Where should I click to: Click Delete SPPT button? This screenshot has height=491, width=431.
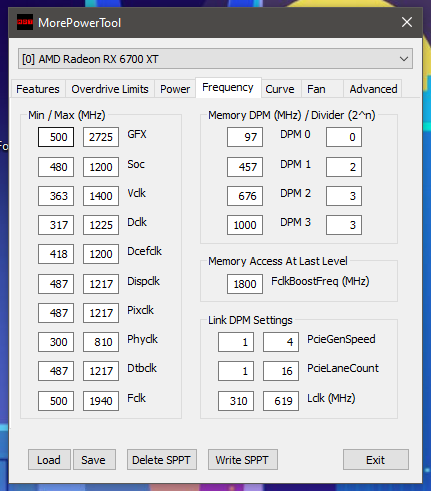tap(162, 460)
